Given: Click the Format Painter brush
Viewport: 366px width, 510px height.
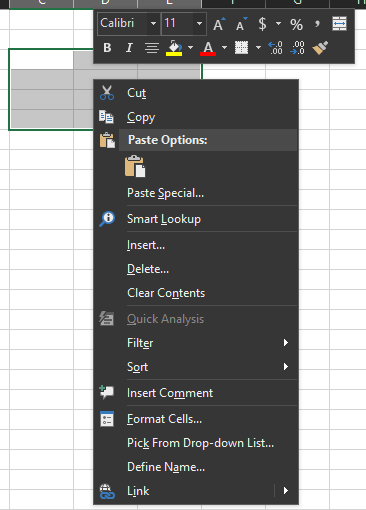Looking at the screenshot, I should pyautogui.click(x=320, y=48).
